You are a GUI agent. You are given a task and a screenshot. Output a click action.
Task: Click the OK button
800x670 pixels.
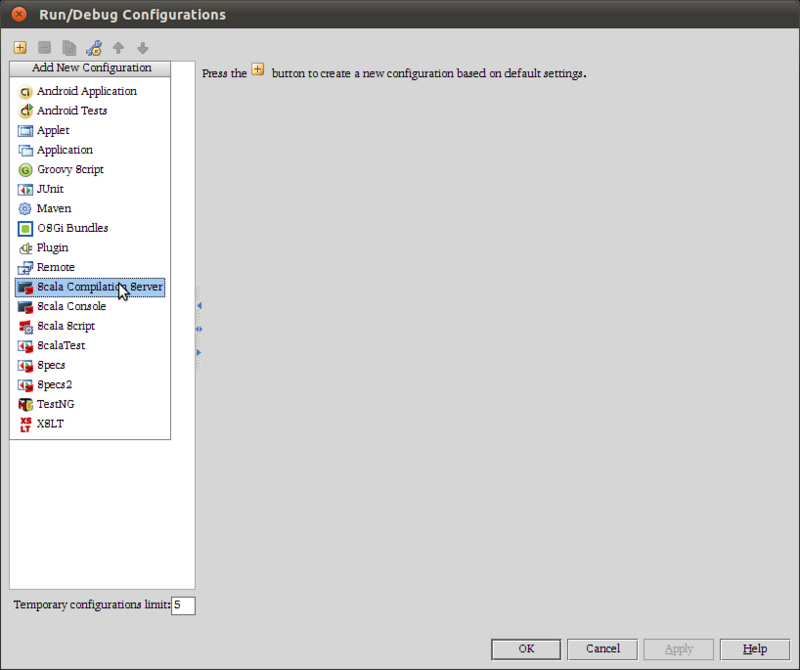[526, 649]
